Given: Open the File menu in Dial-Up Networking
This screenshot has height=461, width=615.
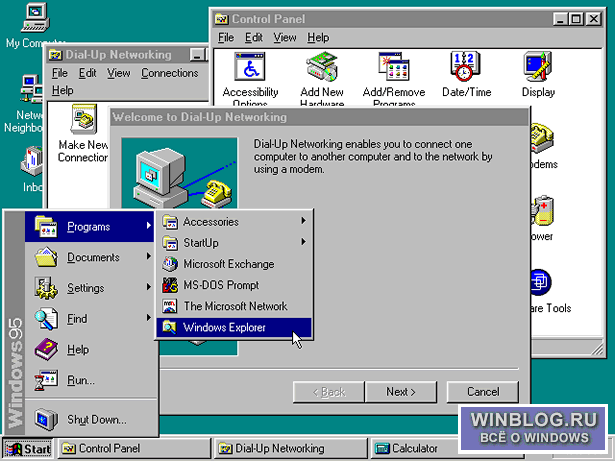Looking at the screenshot, I should pos(60,73).
